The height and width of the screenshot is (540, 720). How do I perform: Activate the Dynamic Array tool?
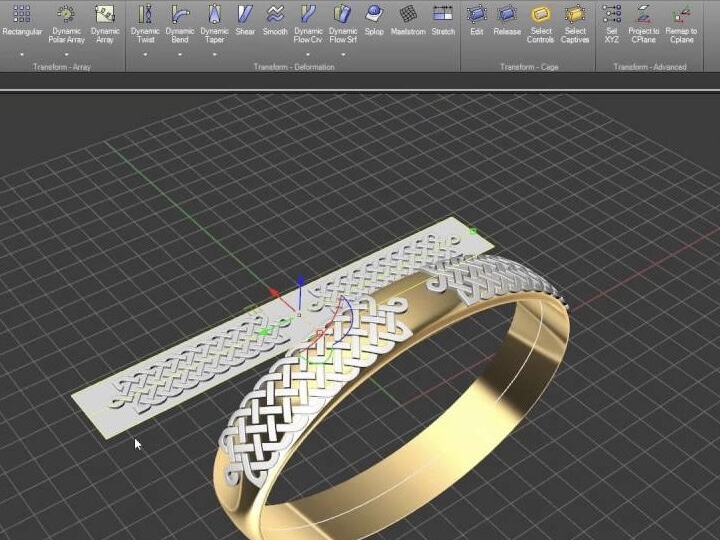point(105,16)
